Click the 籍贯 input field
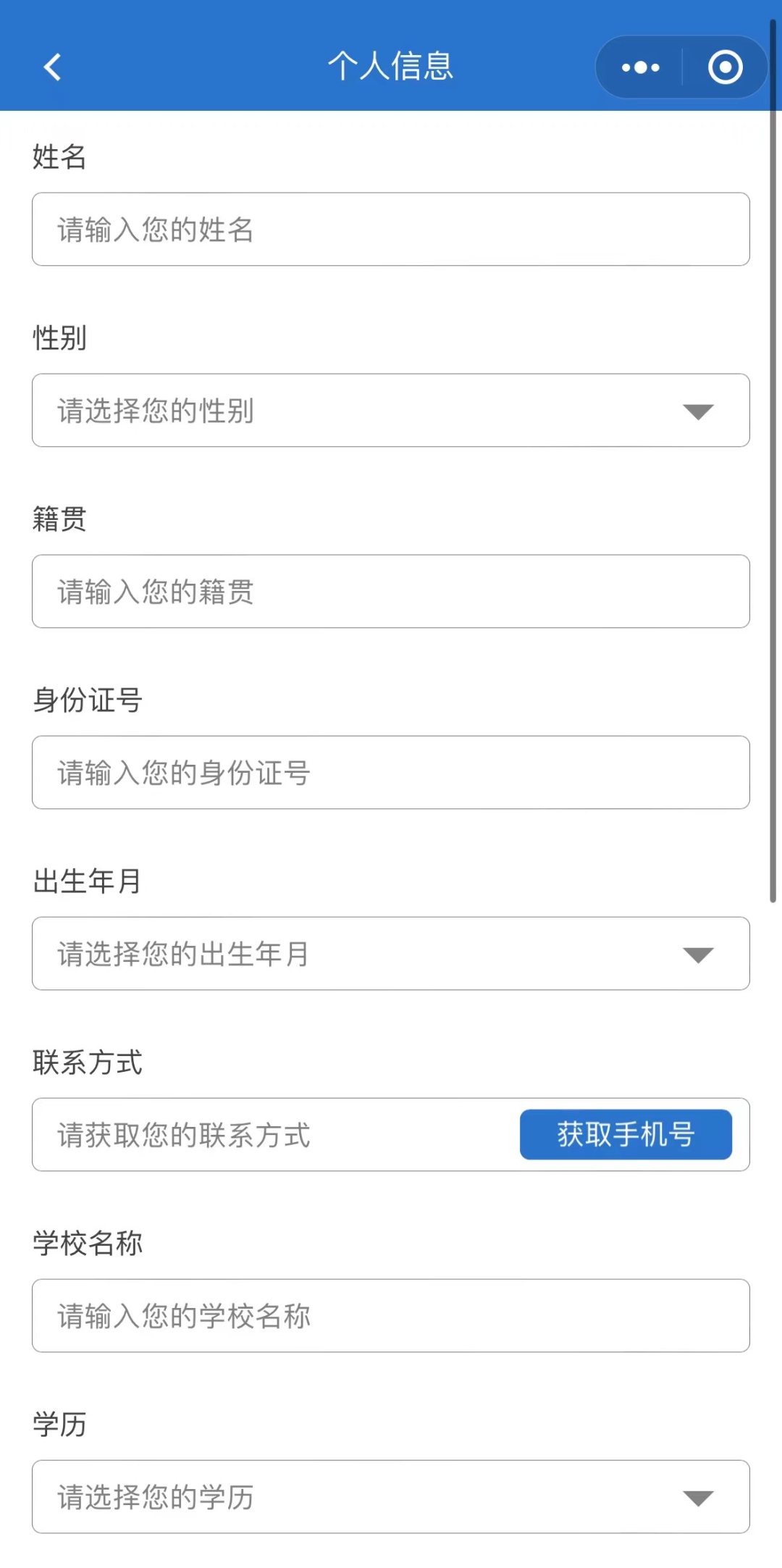782x1568 pixels. pos(391,591)
